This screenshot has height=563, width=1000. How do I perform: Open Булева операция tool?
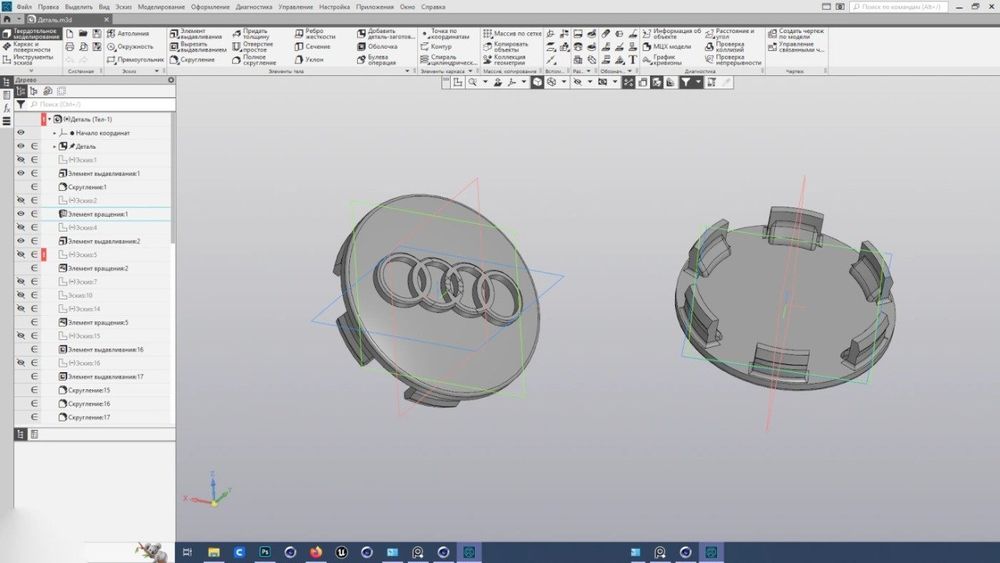[x=376, y=60]
